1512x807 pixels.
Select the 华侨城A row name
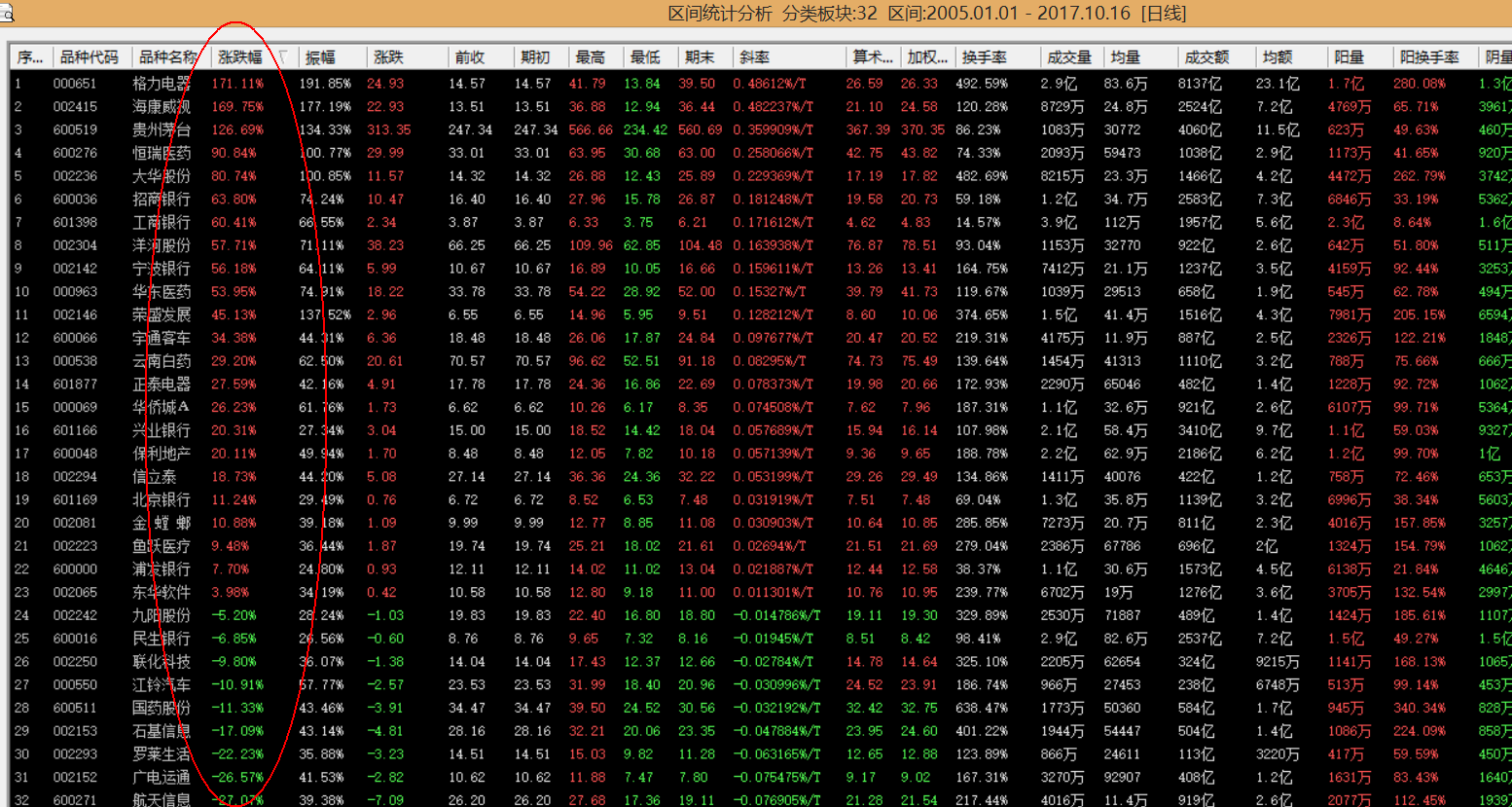162,407
